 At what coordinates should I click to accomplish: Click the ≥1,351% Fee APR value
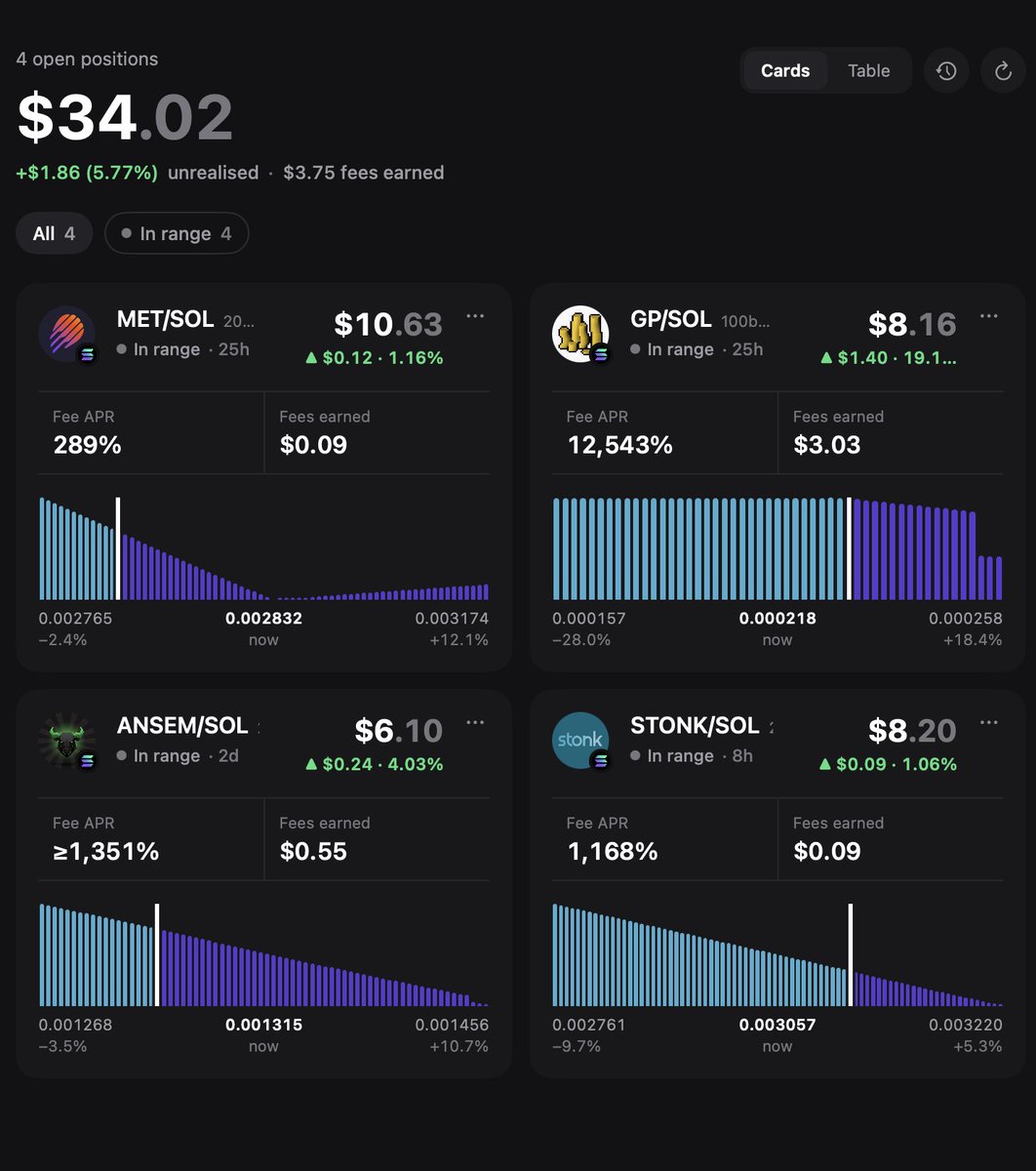click(x=105, y=851)
